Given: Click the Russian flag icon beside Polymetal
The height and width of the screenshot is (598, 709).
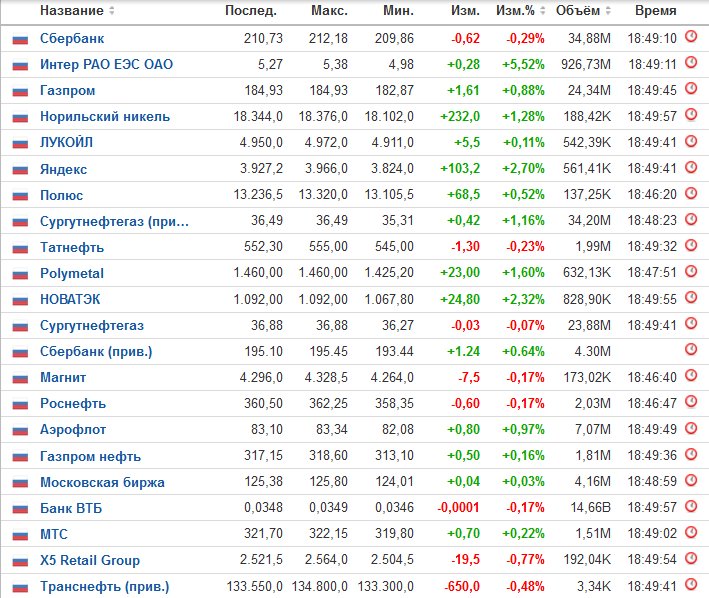Looking at the screenshot, I should pos(20,274).
